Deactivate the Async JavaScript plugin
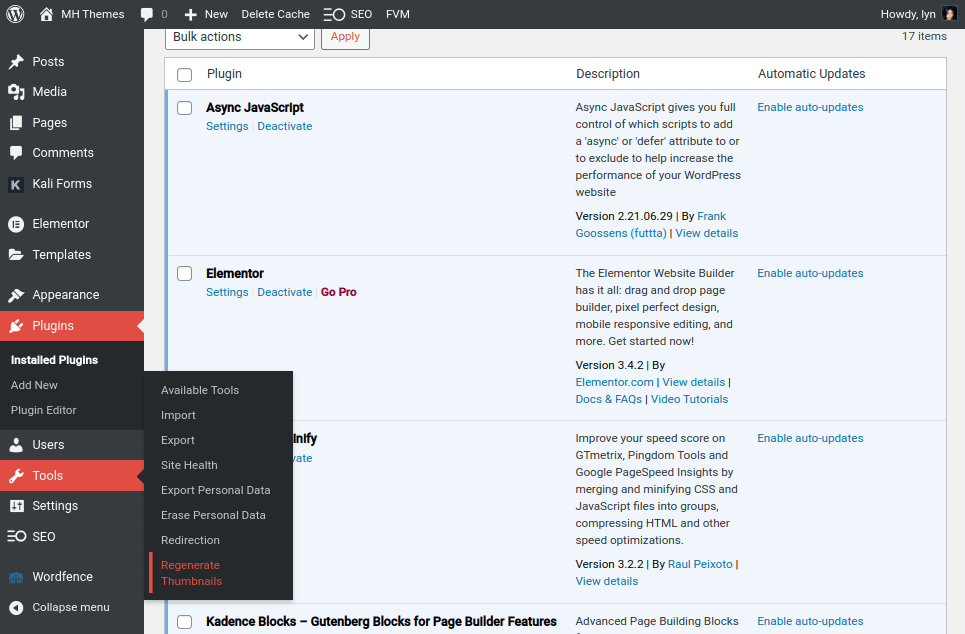The width and height of the screenshot is (965, 634). tap(284, 126)
